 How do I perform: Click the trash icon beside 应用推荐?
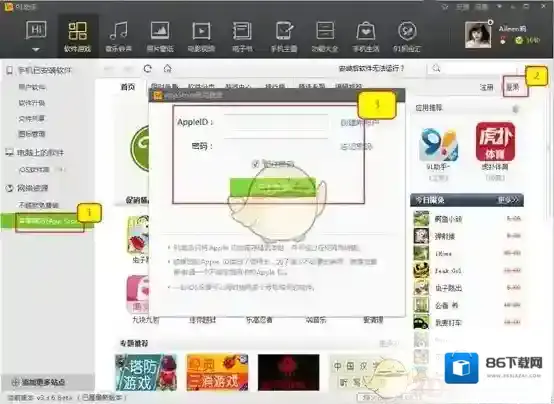[x=515, y=109]
